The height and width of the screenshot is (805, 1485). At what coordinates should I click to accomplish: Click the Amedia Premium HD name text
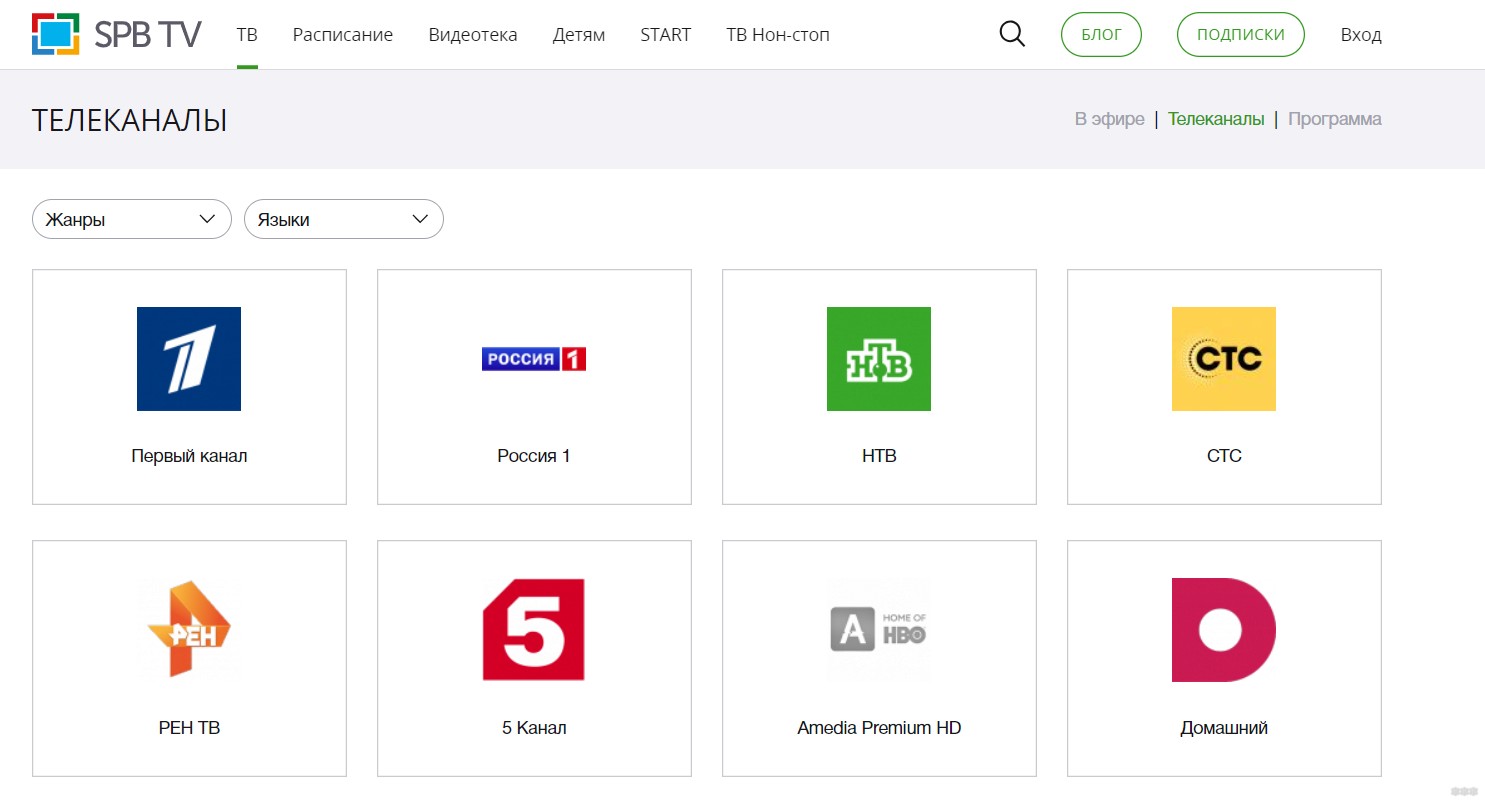coord(879,728)
